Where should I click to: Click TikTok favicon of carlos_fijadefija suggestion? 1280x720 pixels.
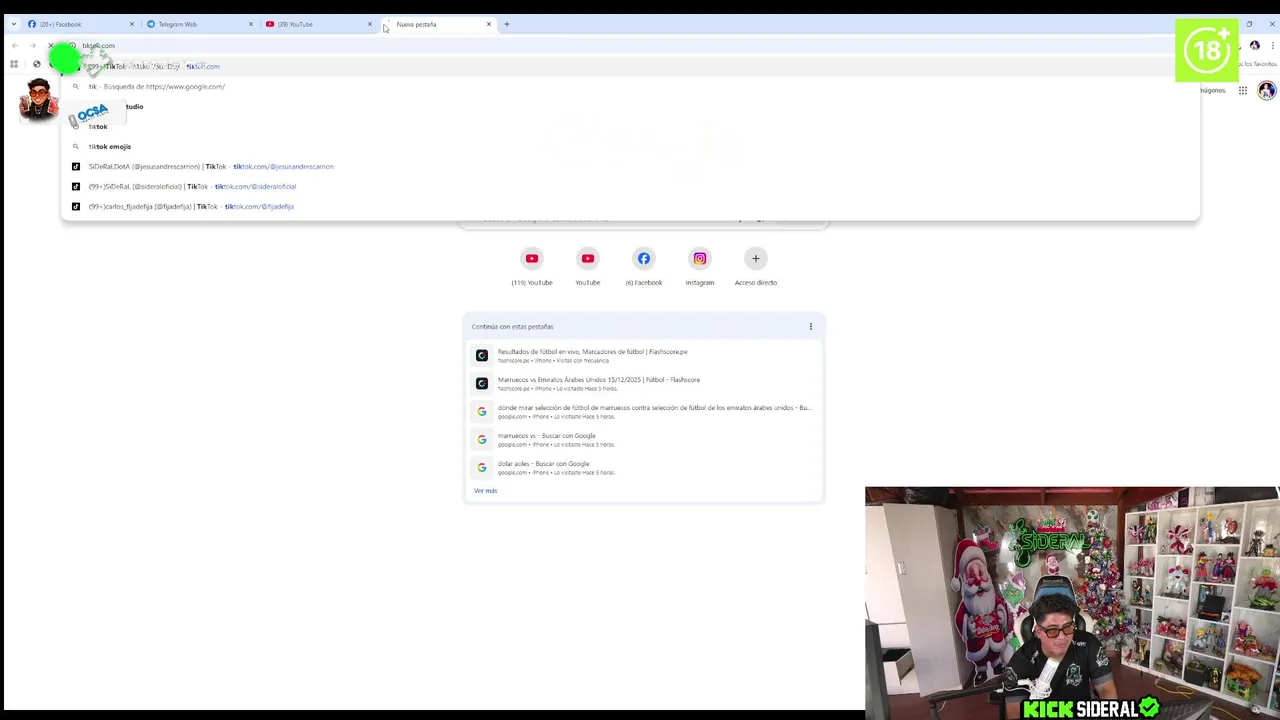pos(75,206)
